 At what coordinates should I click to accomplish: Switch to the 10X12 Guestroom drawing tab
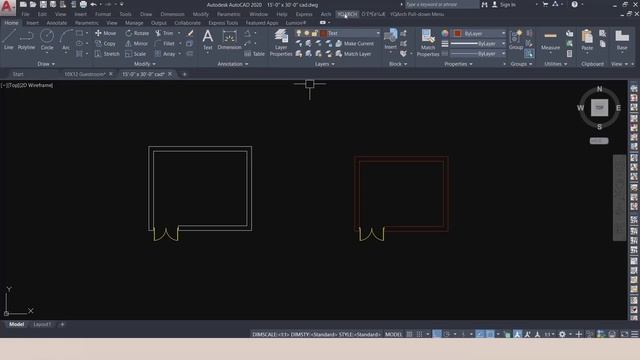click(x=84, y=74)
